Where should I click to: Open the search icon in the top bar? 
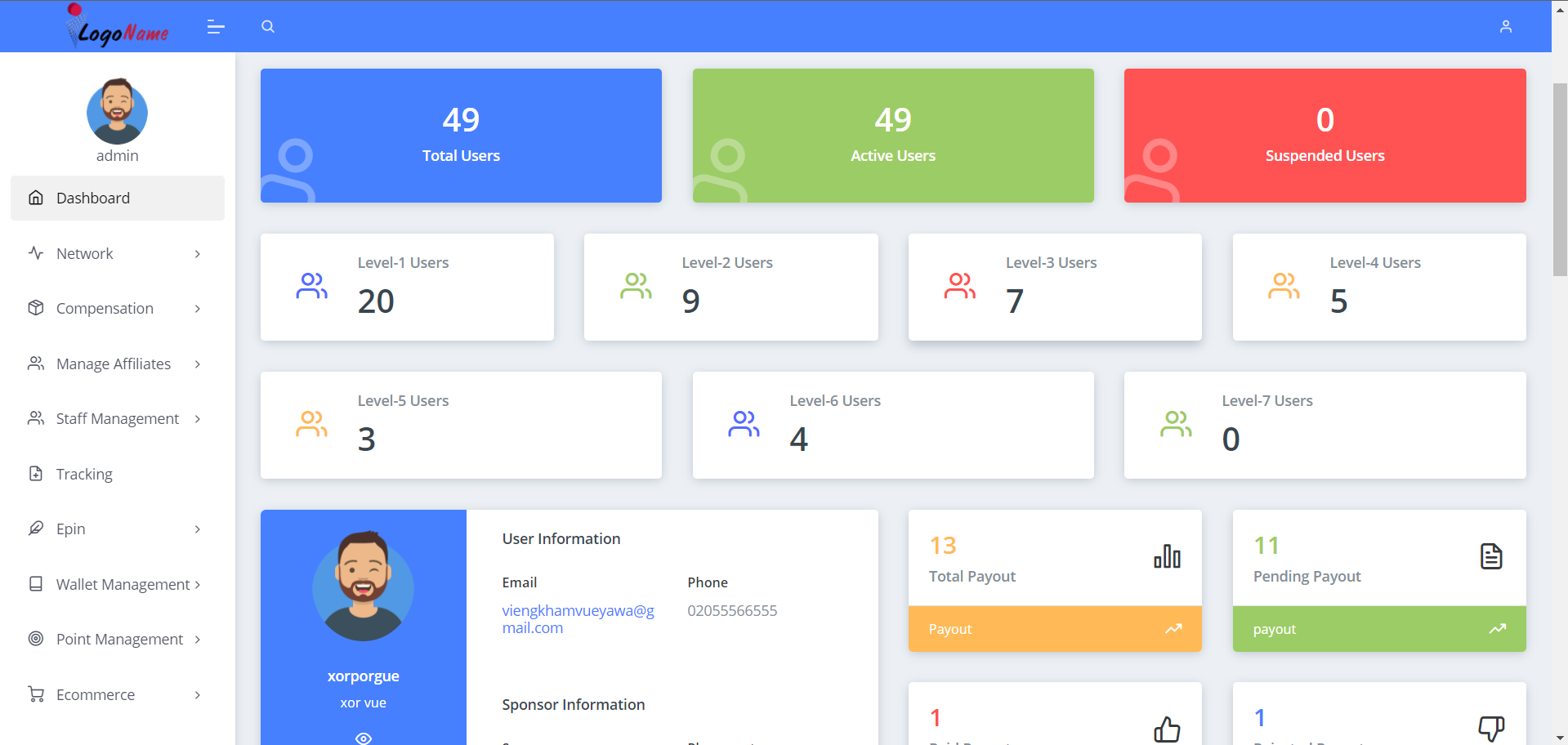click(267, 26)
